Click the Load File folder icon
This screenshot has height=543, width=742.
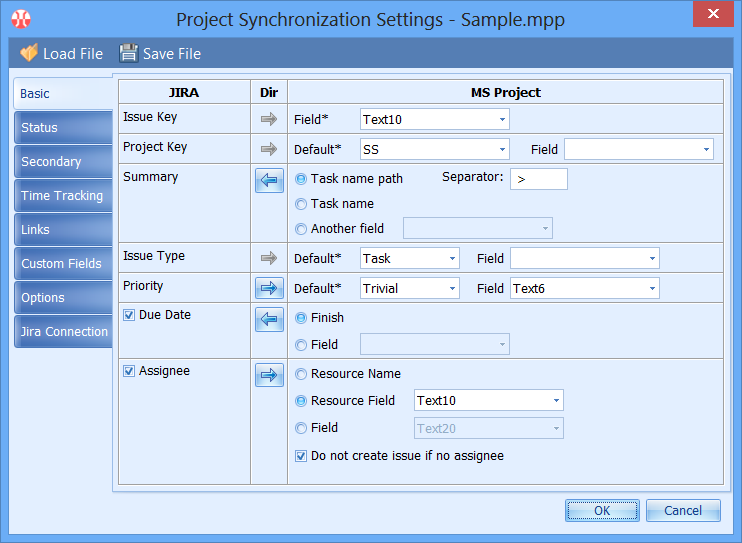[x=29, y=53]
